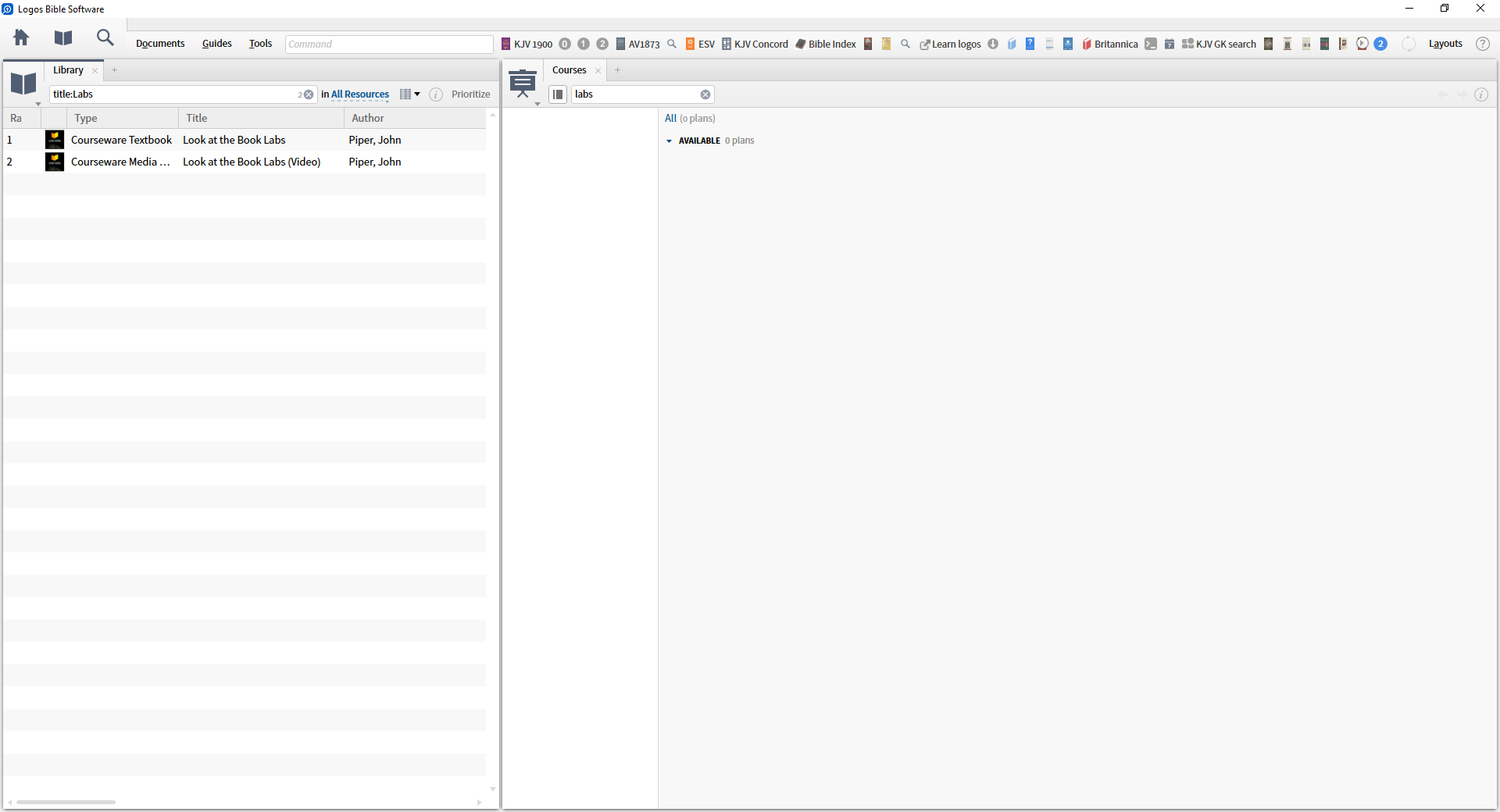Open the KJV GK search shortcut

[x=1219, y=44]
